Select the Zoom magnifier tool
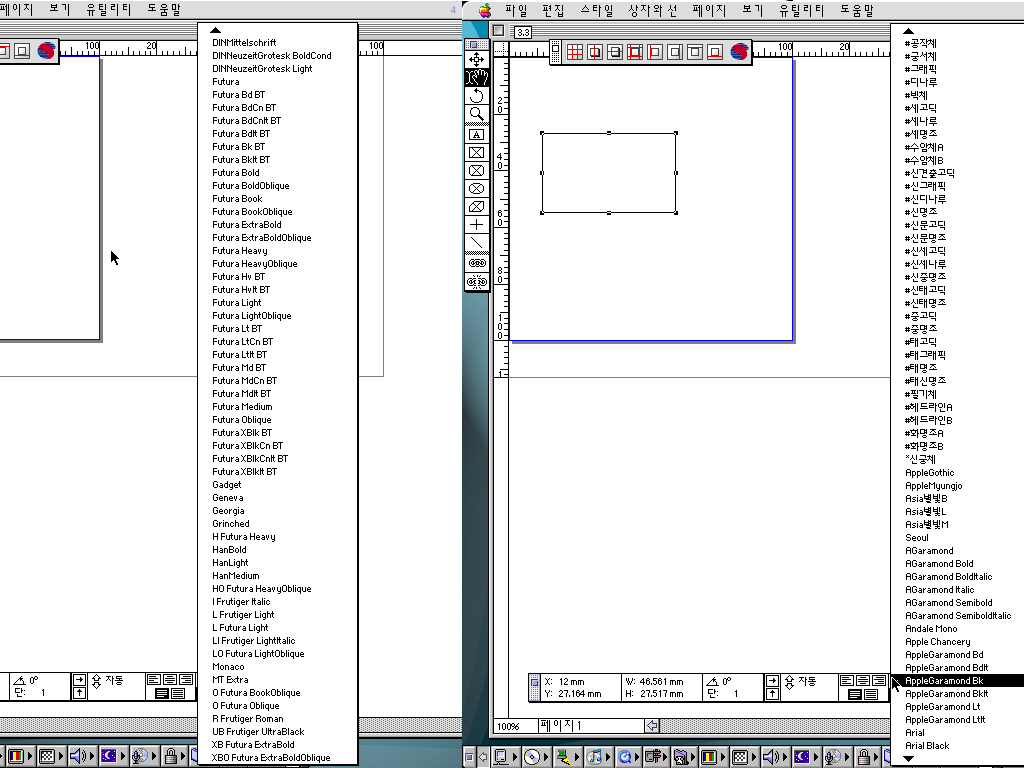The image size is (1024, 768). pos(477,114)
